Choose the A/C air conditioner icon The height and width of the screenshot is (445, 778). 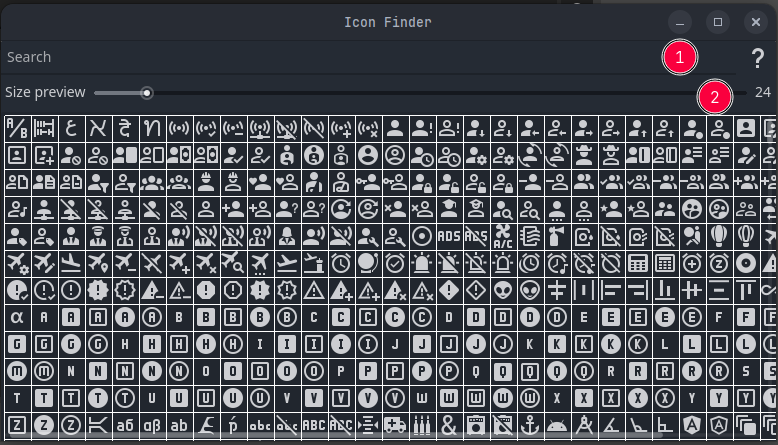coord(503,237)
